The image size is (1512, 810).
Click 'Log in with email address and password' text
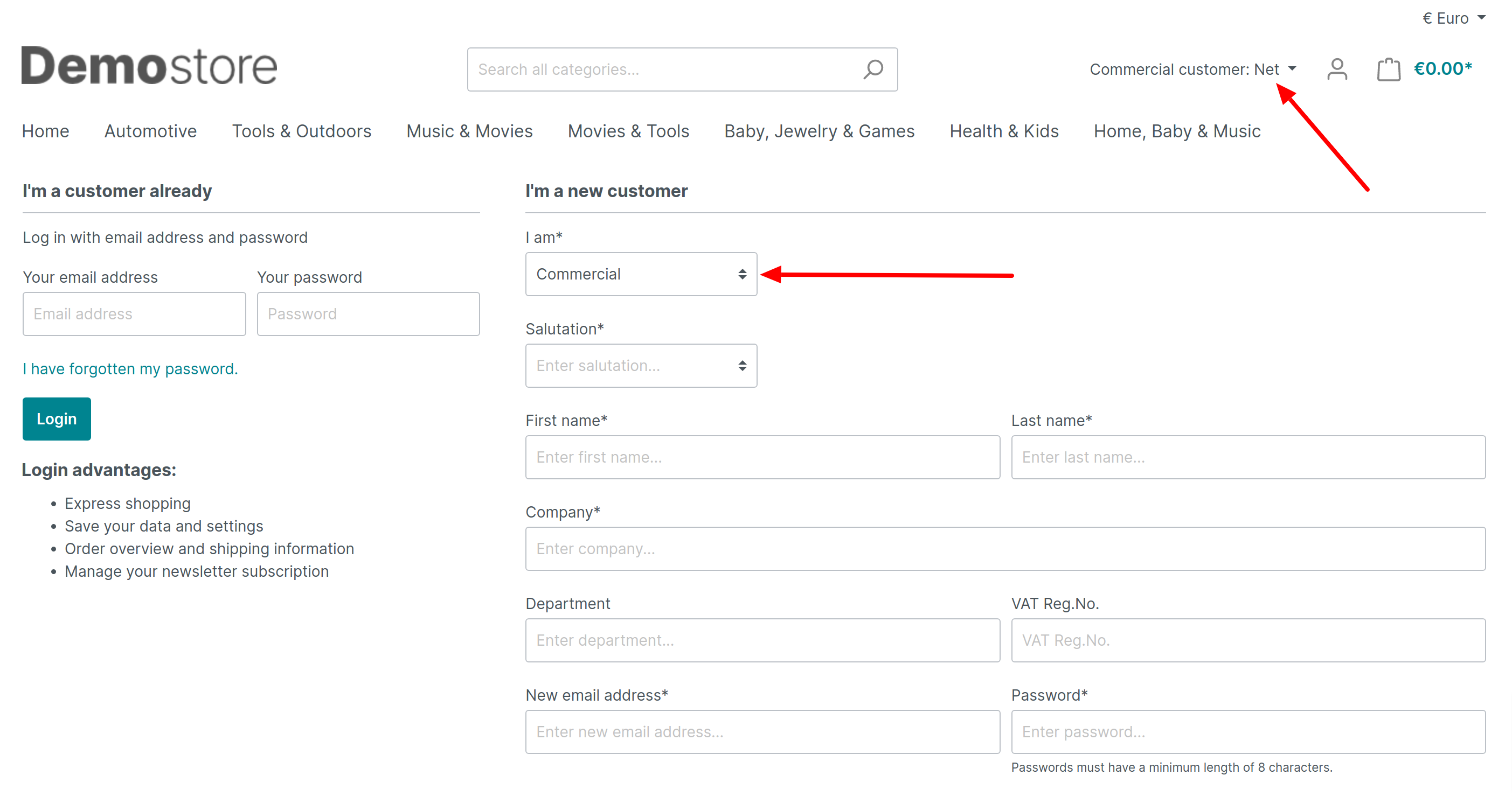tap(165, 237)
